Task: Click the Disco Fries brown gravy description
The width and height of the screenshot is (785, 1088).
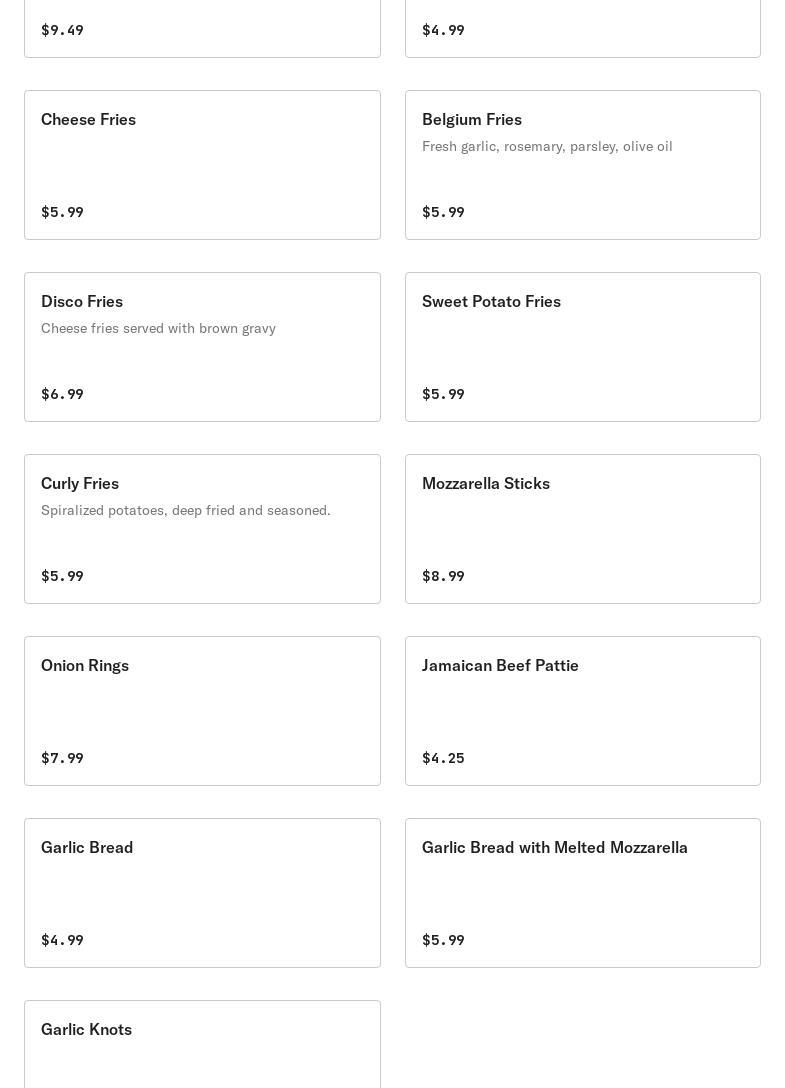Action: click(158, 328)
